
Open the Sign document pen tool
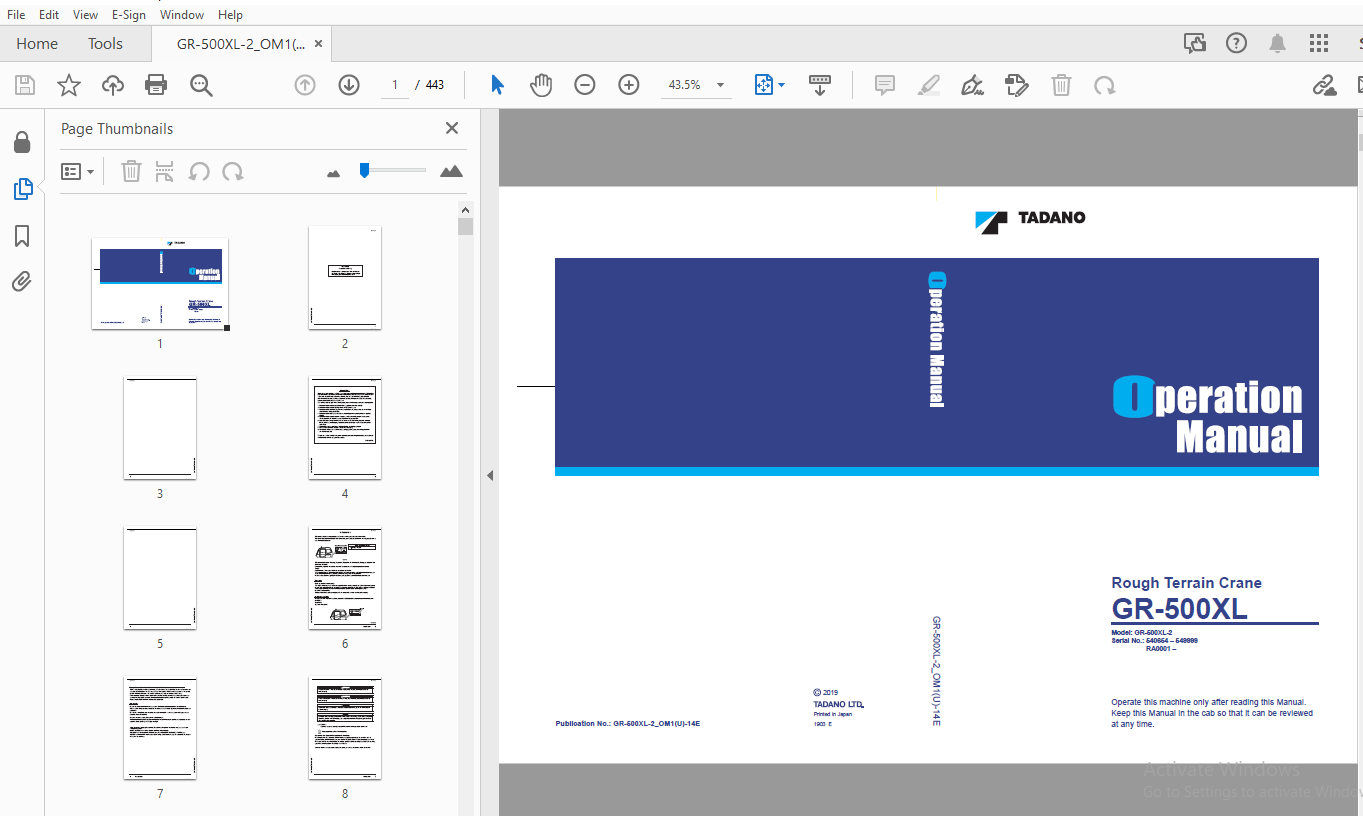[973, 85]
